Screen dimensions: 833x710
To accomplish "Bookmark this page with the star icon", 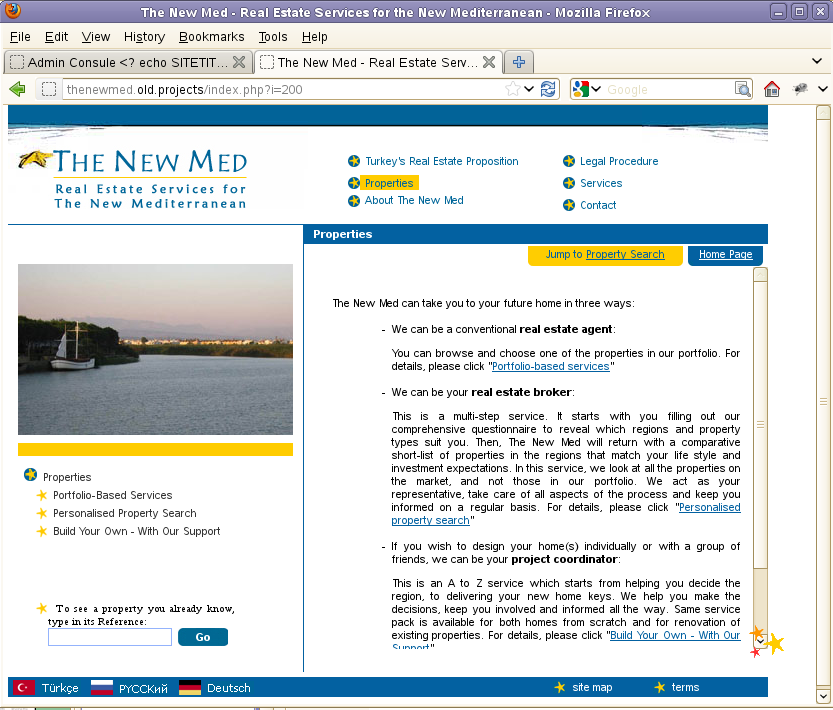I will (513, 89).
